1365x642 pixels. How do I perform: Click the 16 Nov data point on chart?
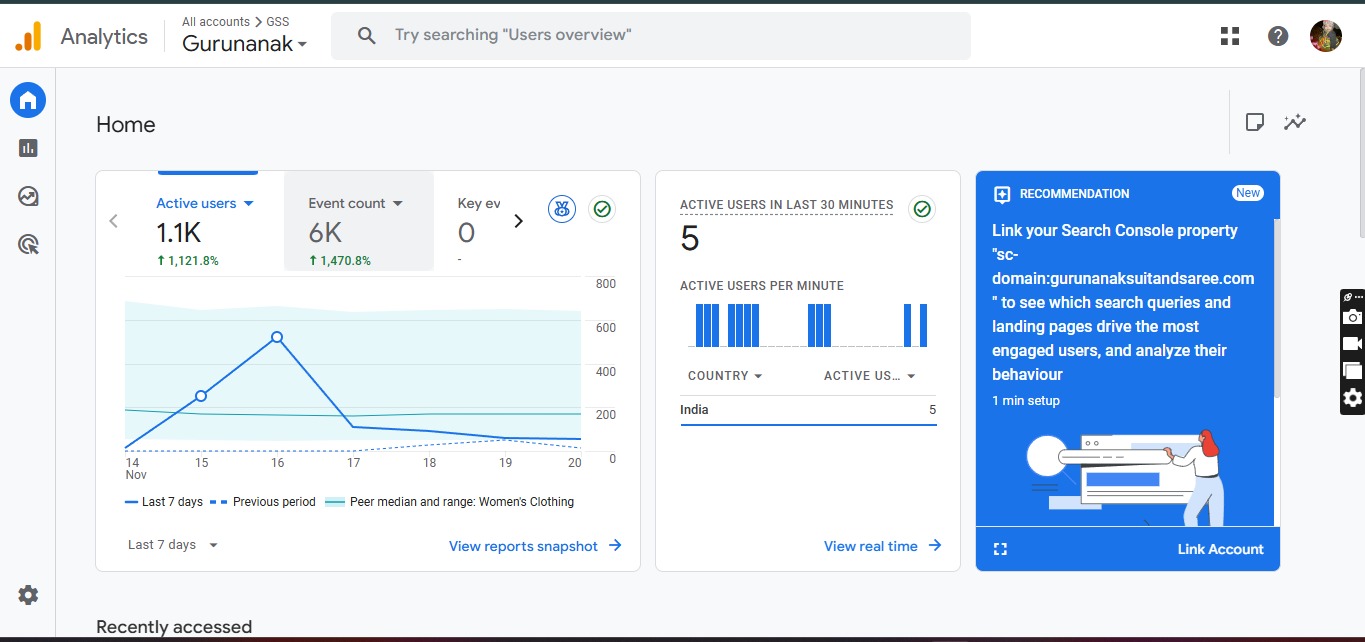(277, 337)
